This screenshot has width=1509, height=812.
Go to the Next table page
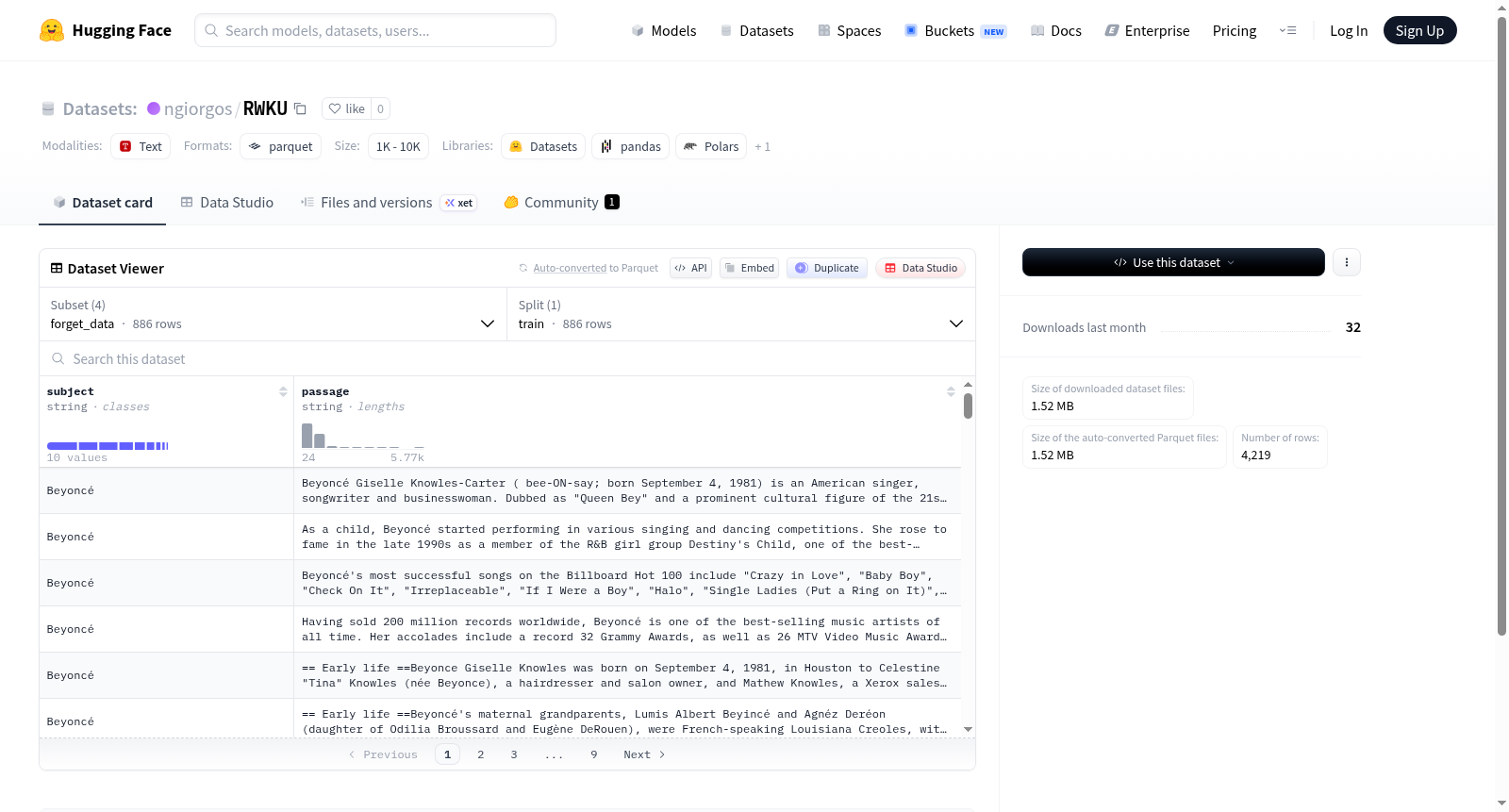coord(644,754)
